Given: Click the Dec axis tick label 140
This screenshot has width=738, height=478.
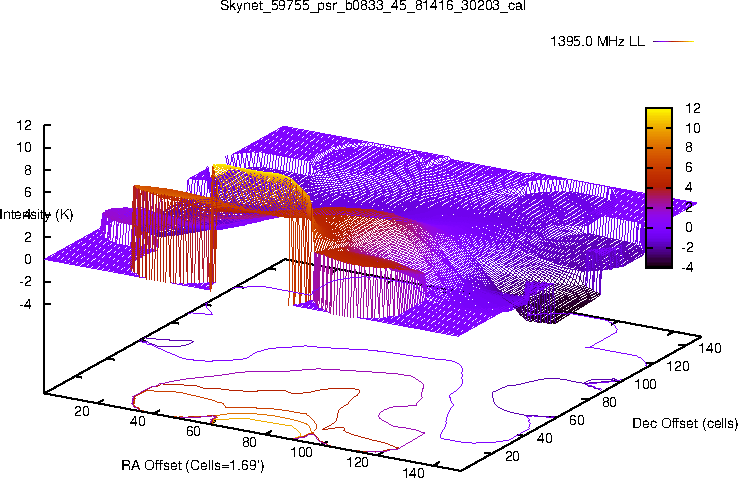Looking at the screenshot, I should click(710, 348).
